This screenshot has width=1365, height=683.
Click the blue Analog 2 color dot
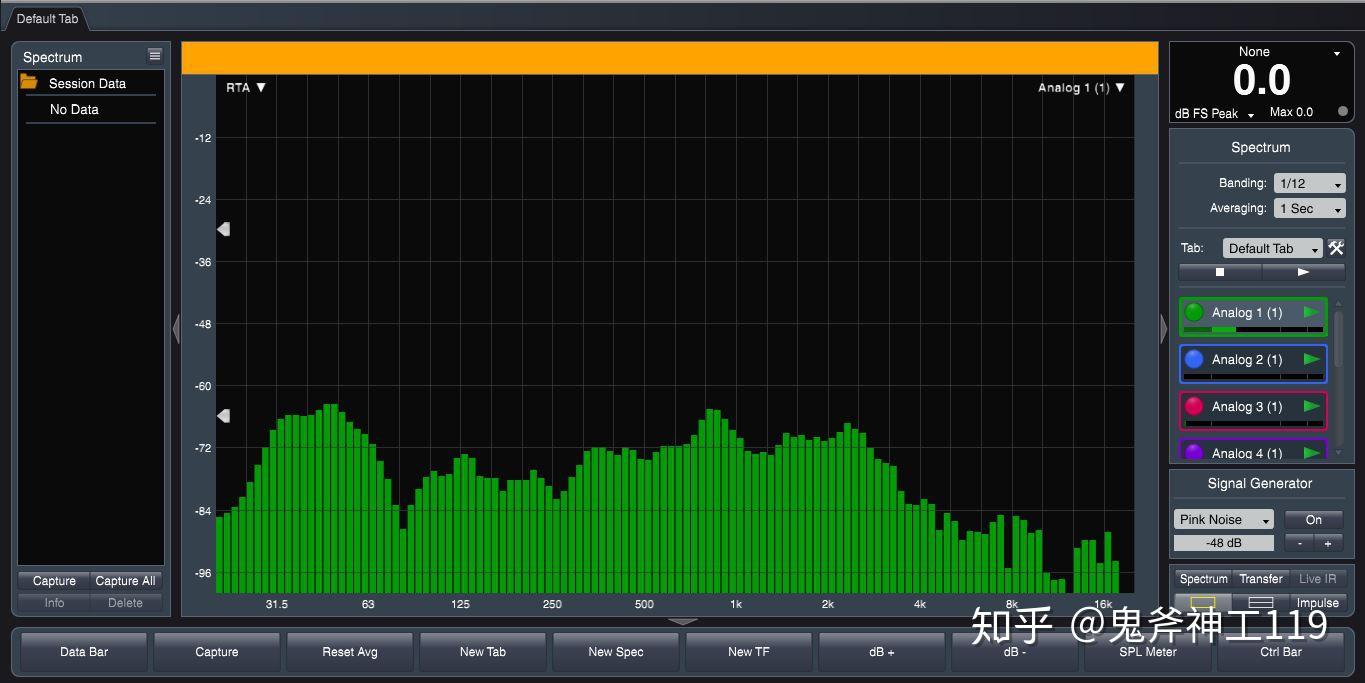point(1194,359)
